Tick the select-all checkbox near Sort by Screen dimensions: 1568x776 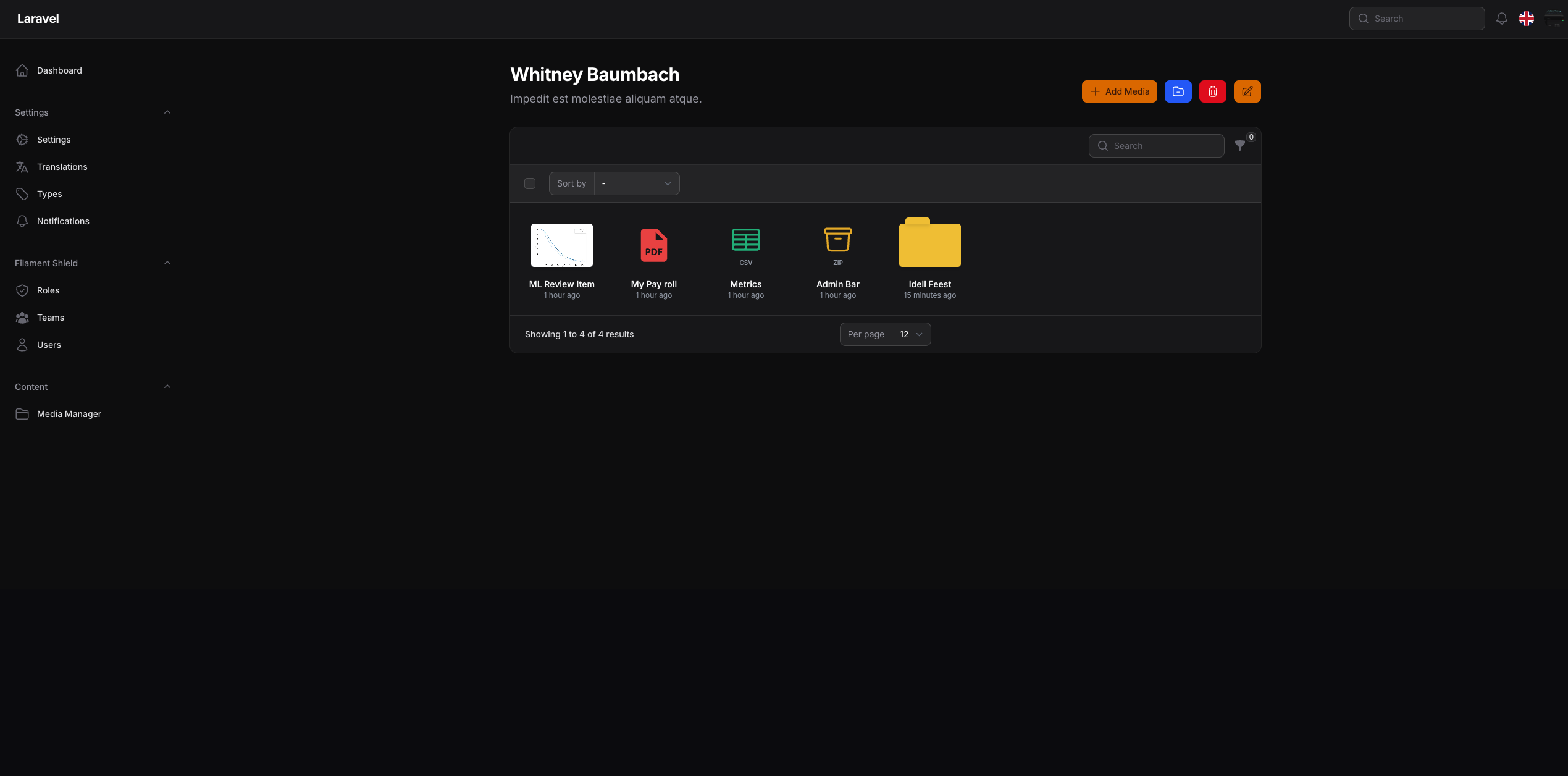point(530,183)
